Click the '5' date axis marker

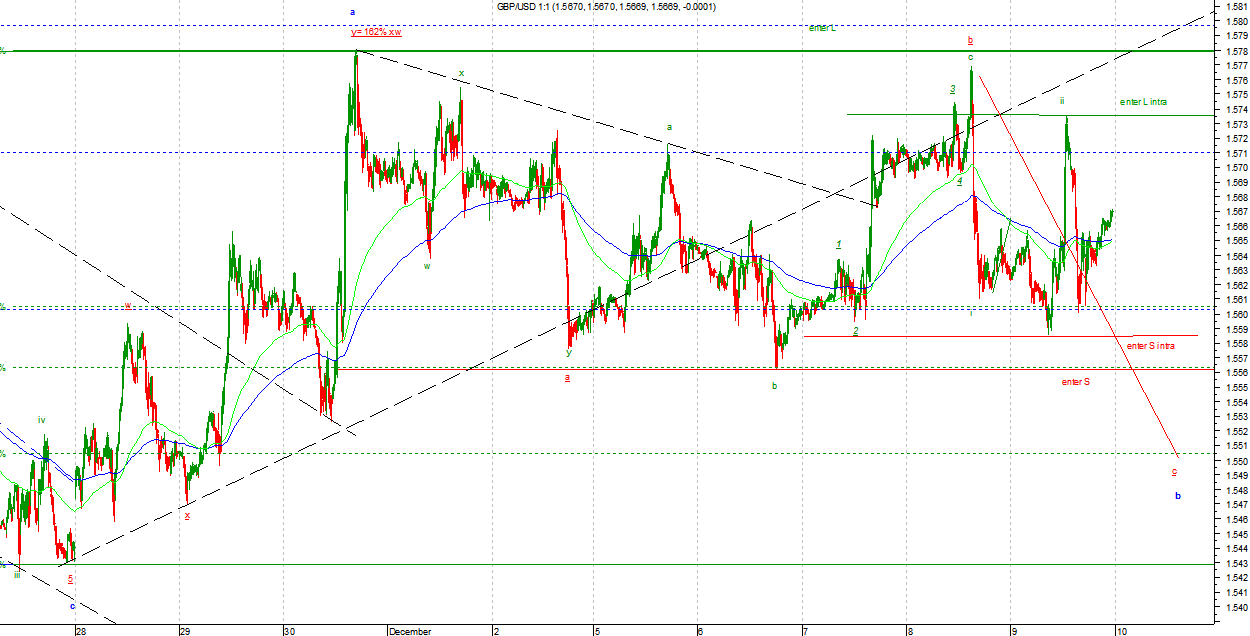click(597, 631)
